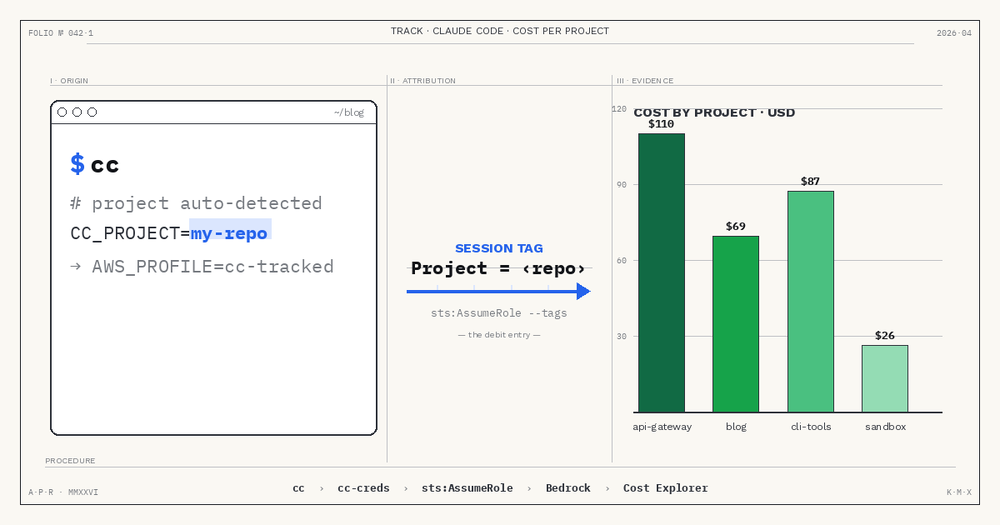This screenshot has height=525, width=1000.
Task: Click the K·M·X footer mark
Action: click(x=959, y=492)
